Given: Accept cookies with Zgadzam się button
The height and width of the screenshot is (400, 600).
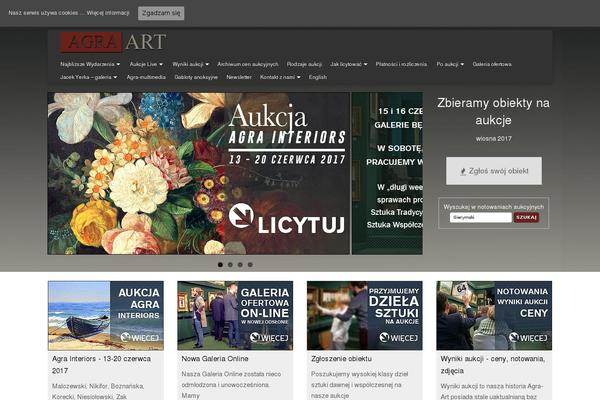Looking at the screenshot, I should pyautogui.click(x=161, y=13).
